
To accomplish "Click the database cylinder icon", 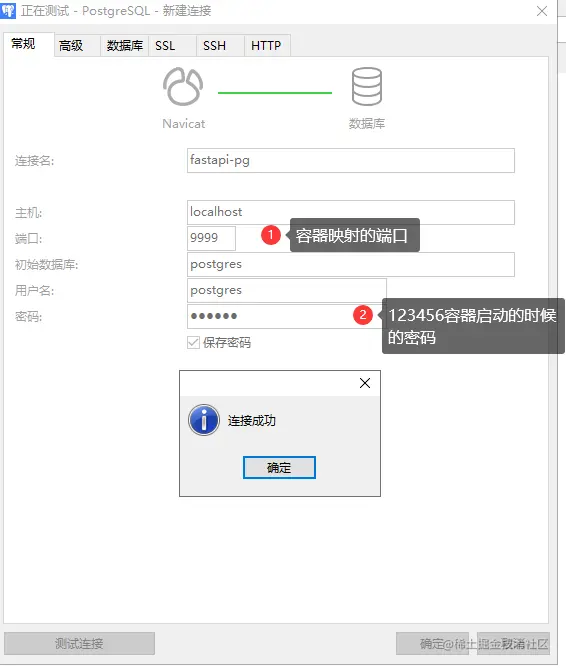I will pyautogui.click(x=367, y=86).
